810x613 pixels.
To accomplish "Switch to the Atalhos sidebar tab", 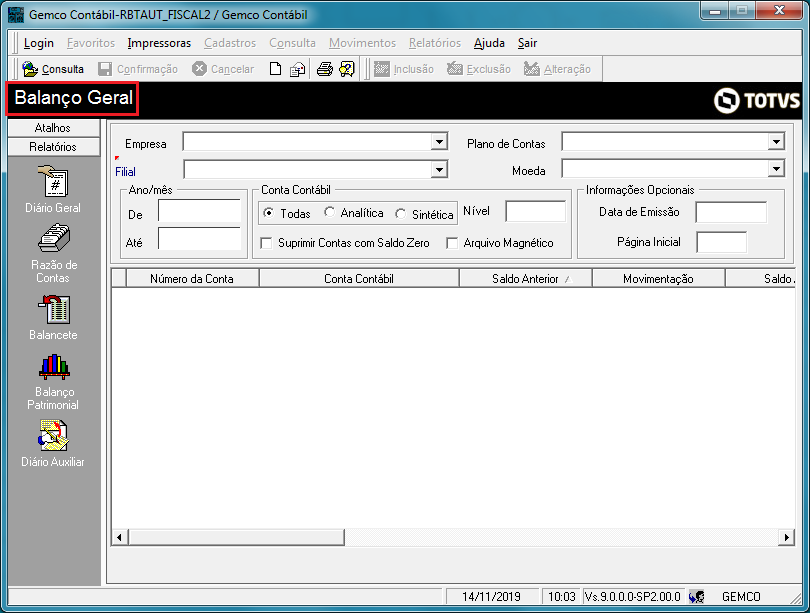I will (x=53, y=128).
